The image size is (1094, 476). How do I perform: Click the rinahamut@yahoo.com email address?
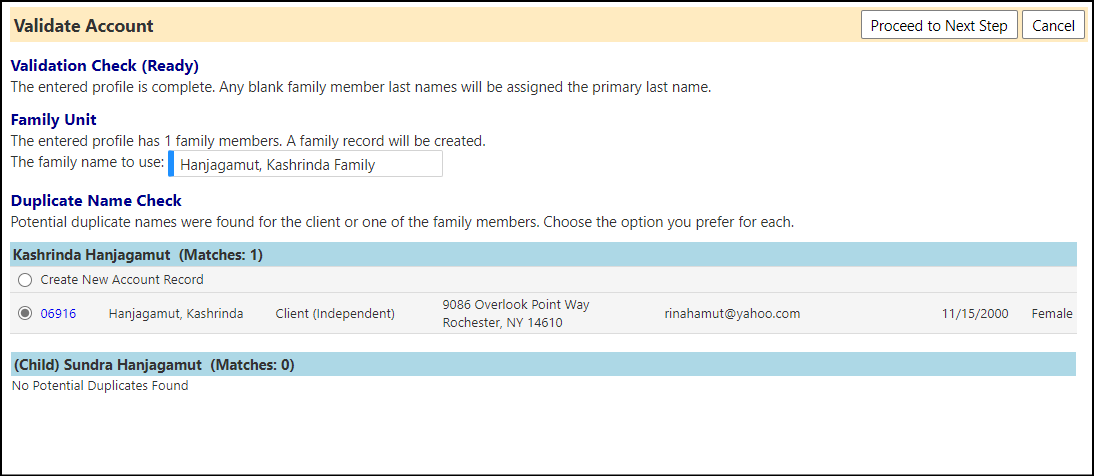click(x=733, y=314)
